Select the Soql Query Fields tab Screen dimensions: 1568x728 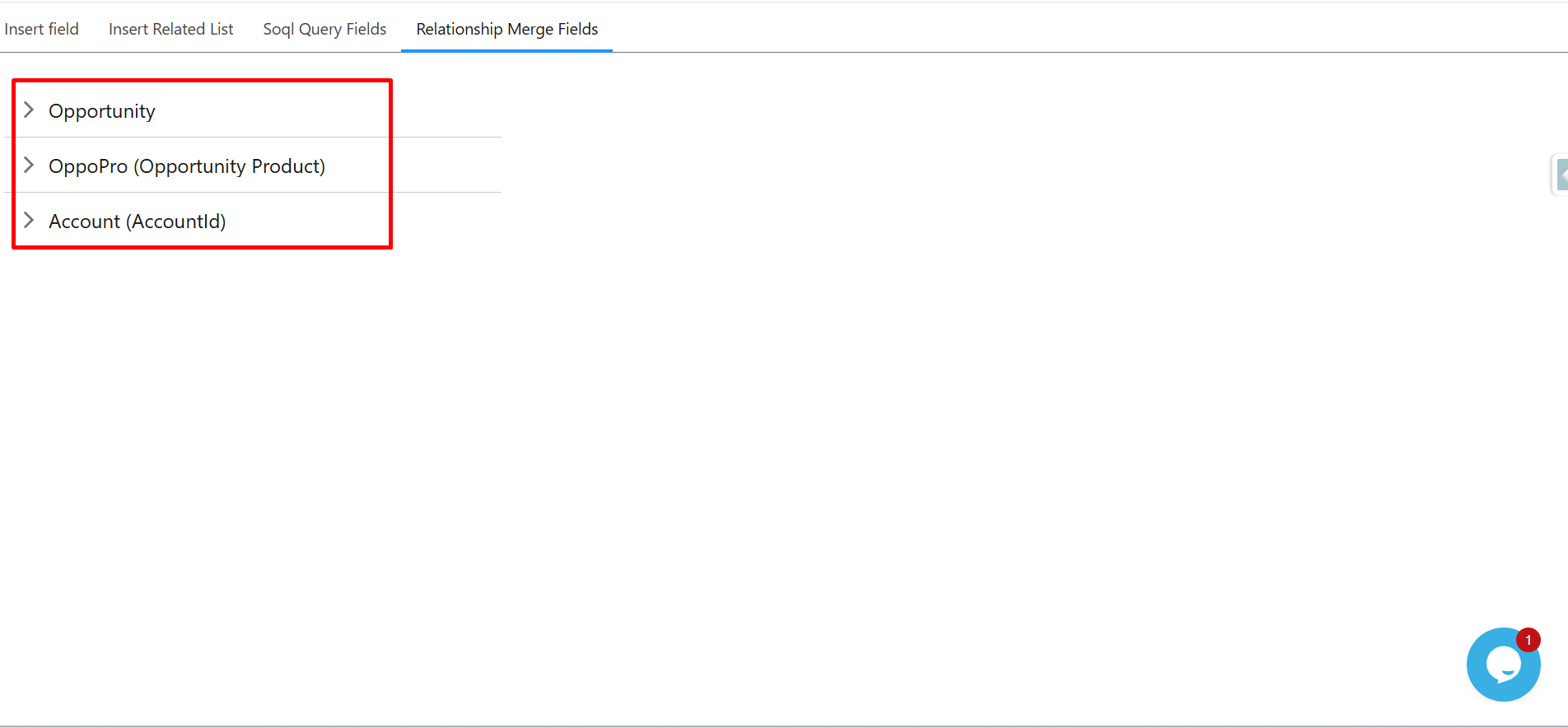pos(324,29)
